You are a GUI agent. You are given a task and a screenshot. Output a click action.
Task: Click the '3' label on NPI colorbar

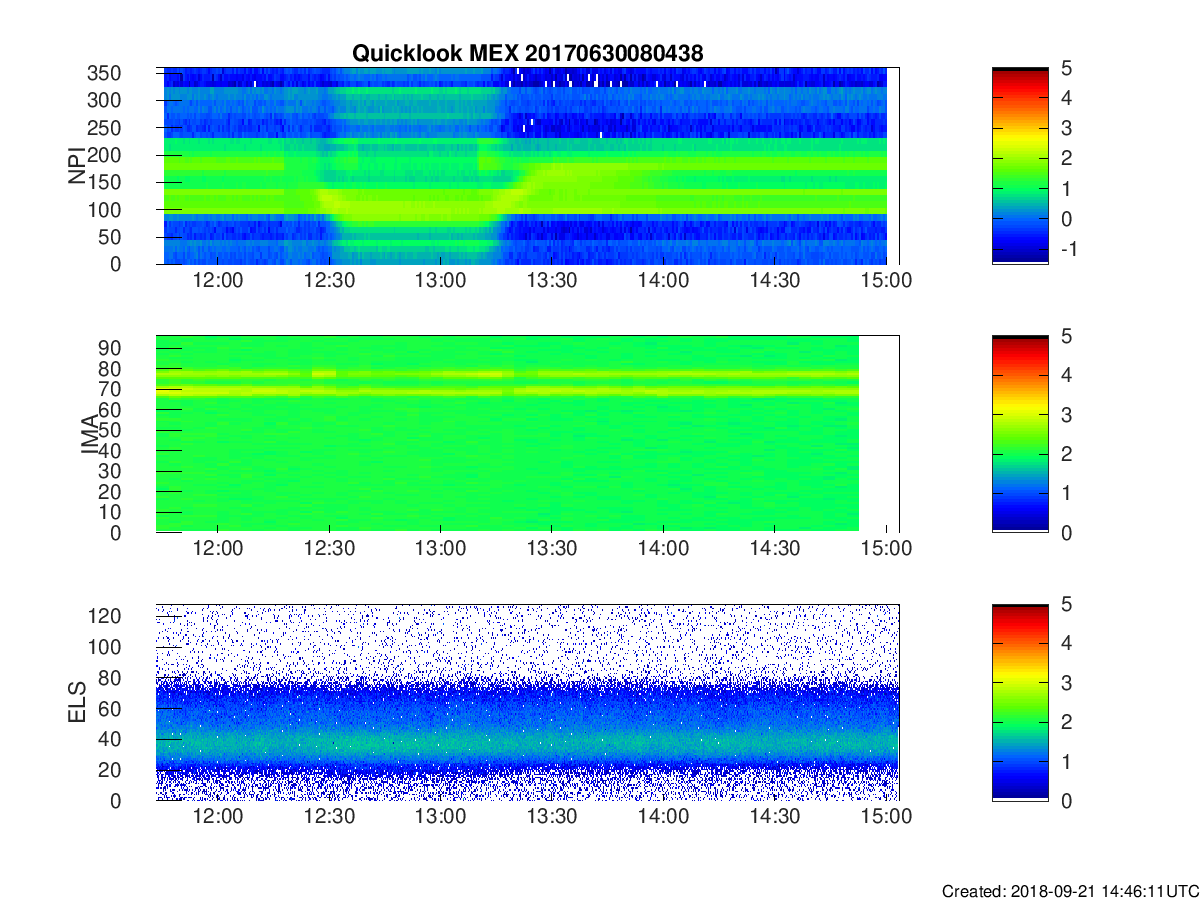[x=1065, y=128]
